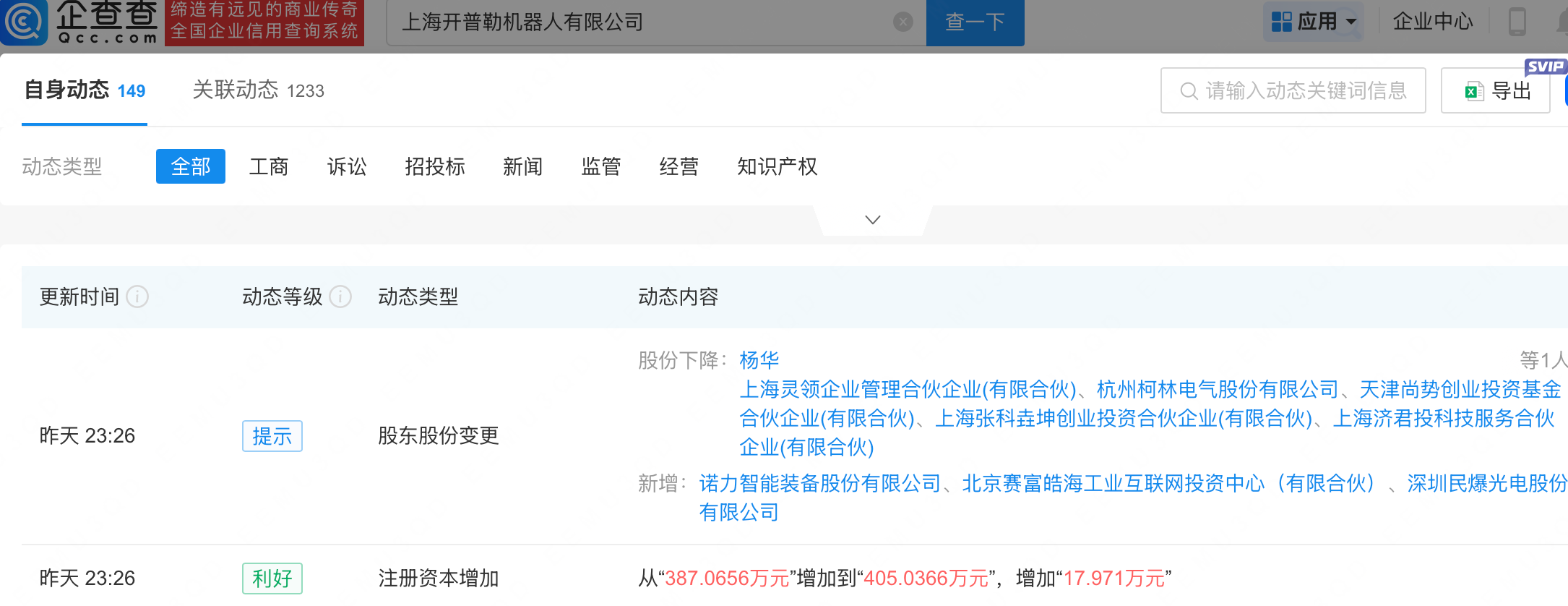Screen dimensions: 1568x606
Task: Filter by 诉讼 type
Action: pos(347,167)
